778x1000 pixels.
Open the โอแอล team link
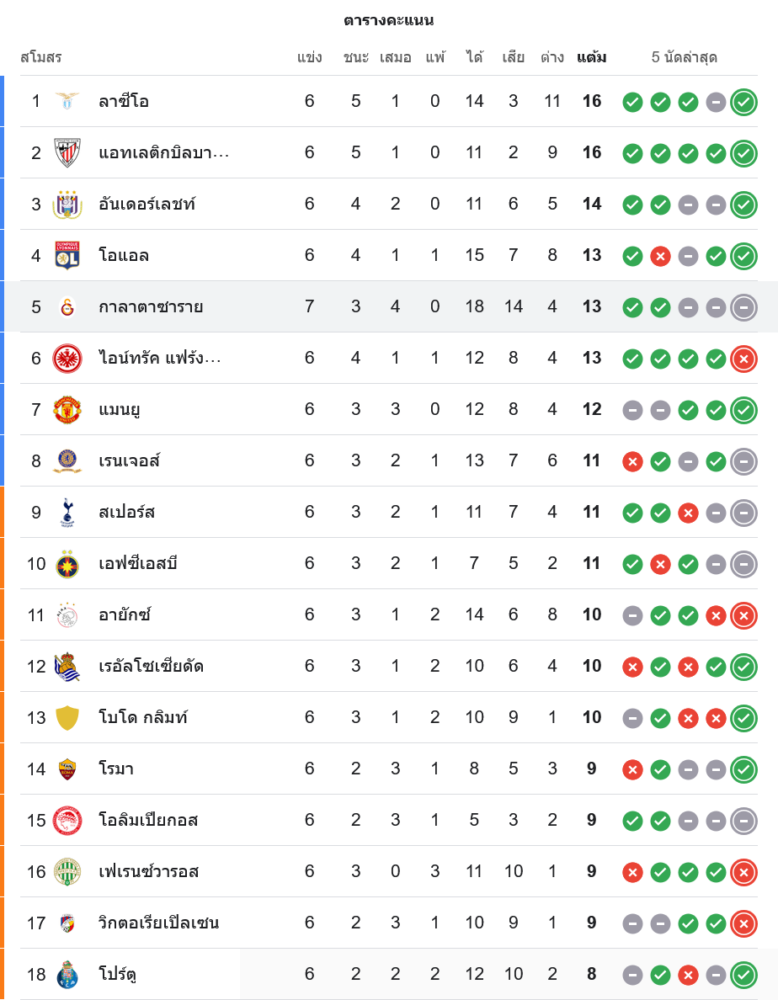124,255
